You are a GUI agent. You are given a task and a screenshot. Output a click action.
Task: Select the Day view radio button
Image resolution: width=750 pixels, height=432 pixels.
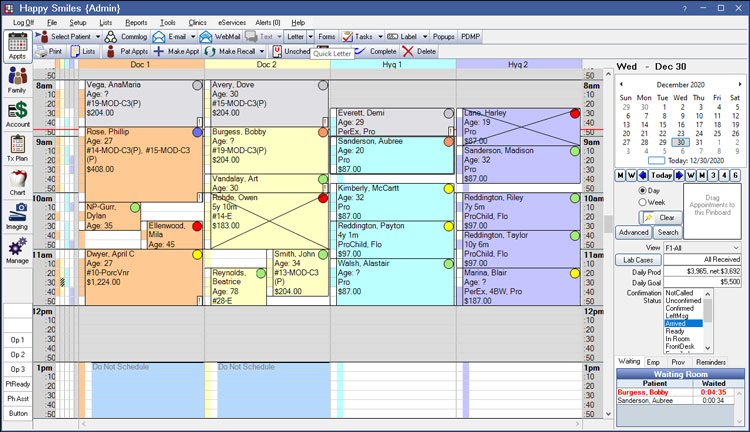pyautogui.click(x=642, y=190)
